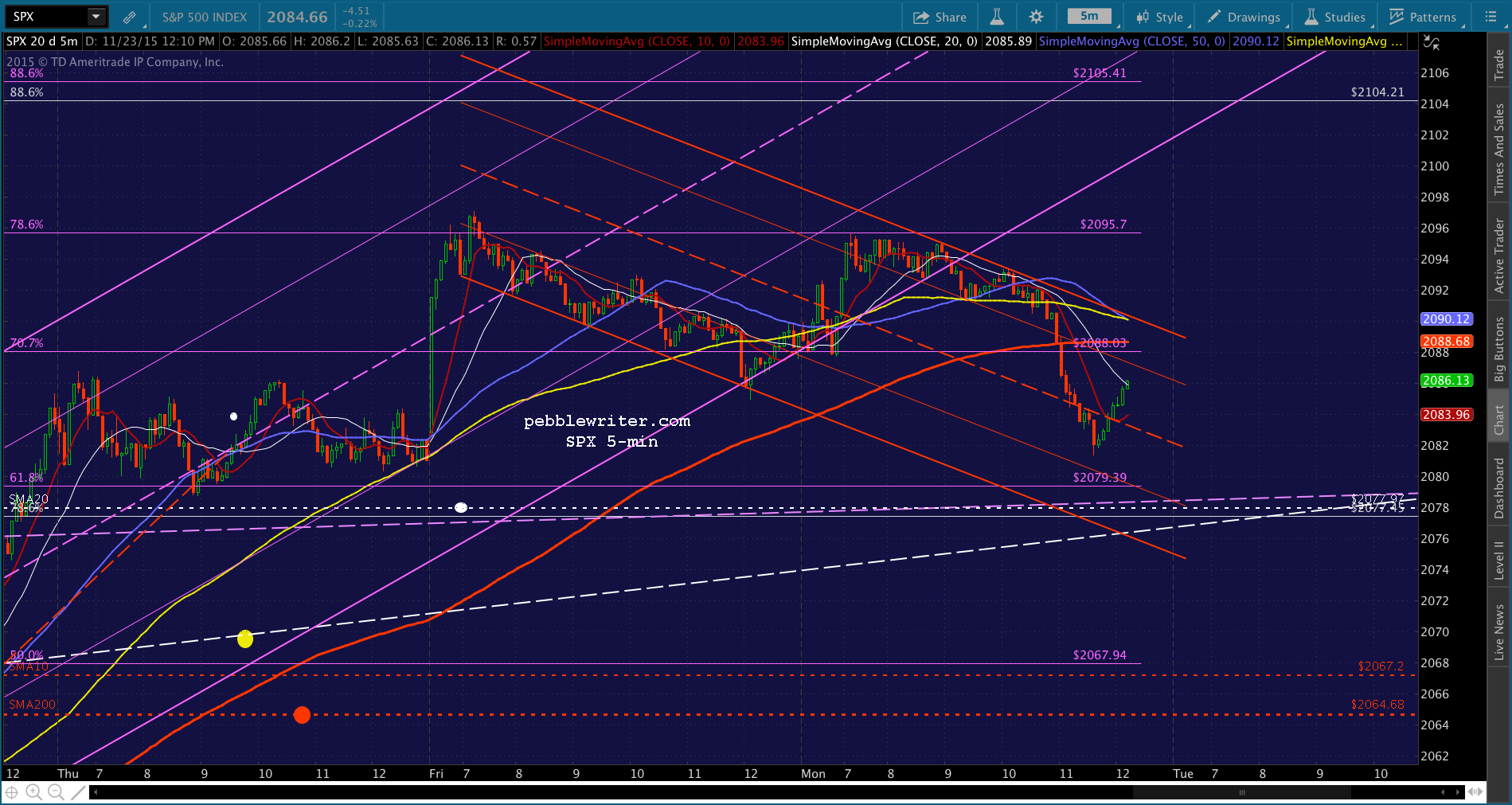Click the truncated yellow SimpleMovingAvg label

(1345, 41)
